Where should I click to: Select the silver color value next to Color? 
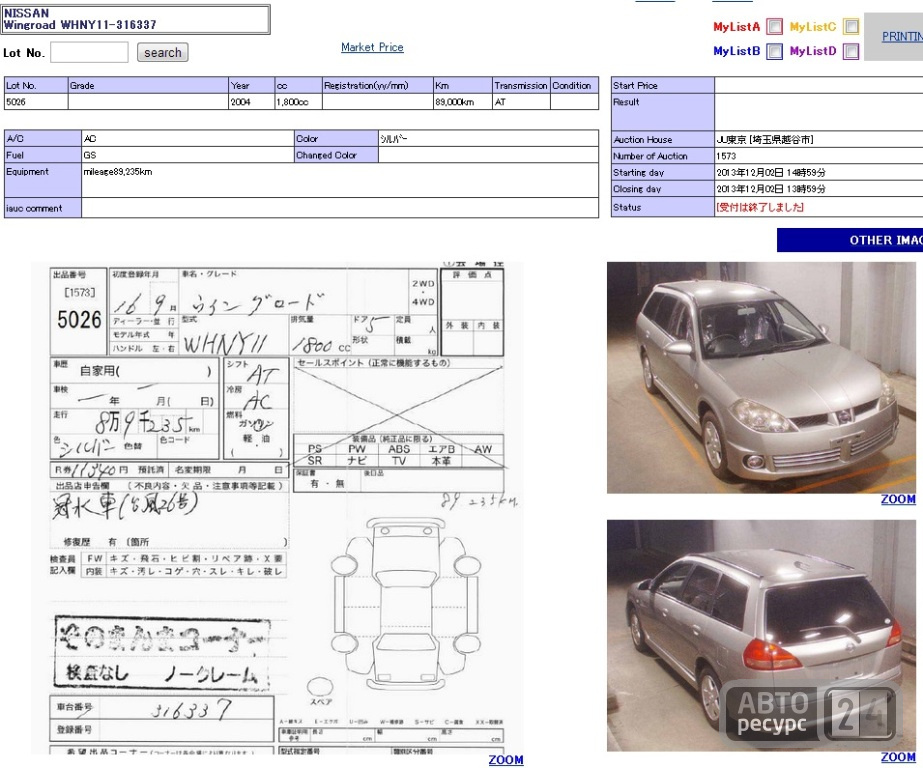point(393,139)
